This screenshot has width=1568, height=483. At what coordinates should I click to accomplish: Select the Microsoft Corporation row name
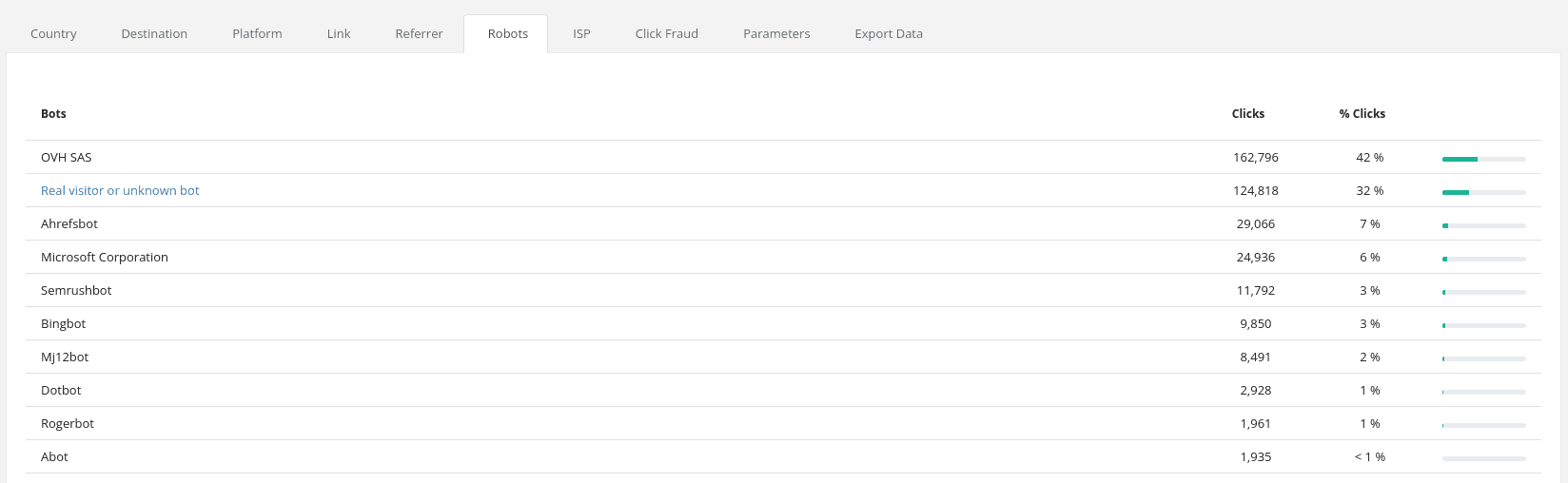coord(105,258)
